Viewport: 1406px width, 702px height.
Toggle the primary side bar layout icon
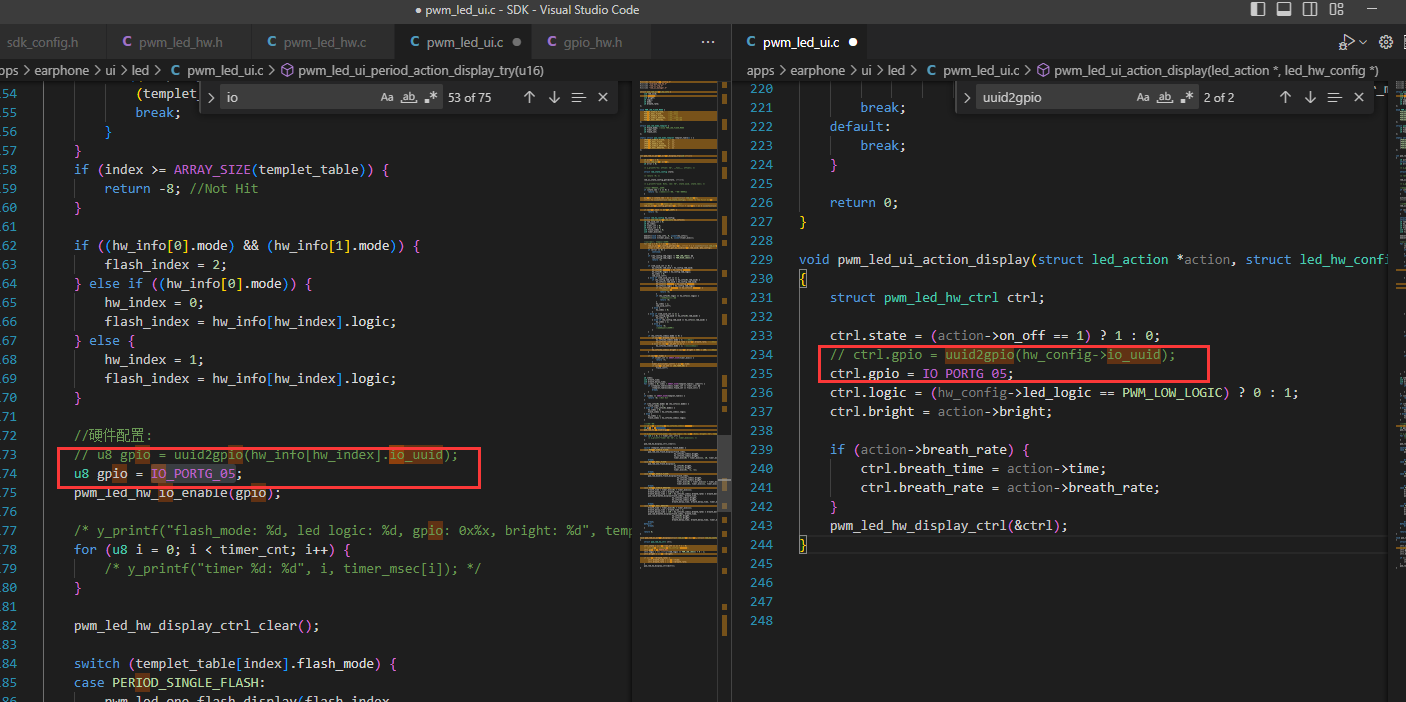1259,10
